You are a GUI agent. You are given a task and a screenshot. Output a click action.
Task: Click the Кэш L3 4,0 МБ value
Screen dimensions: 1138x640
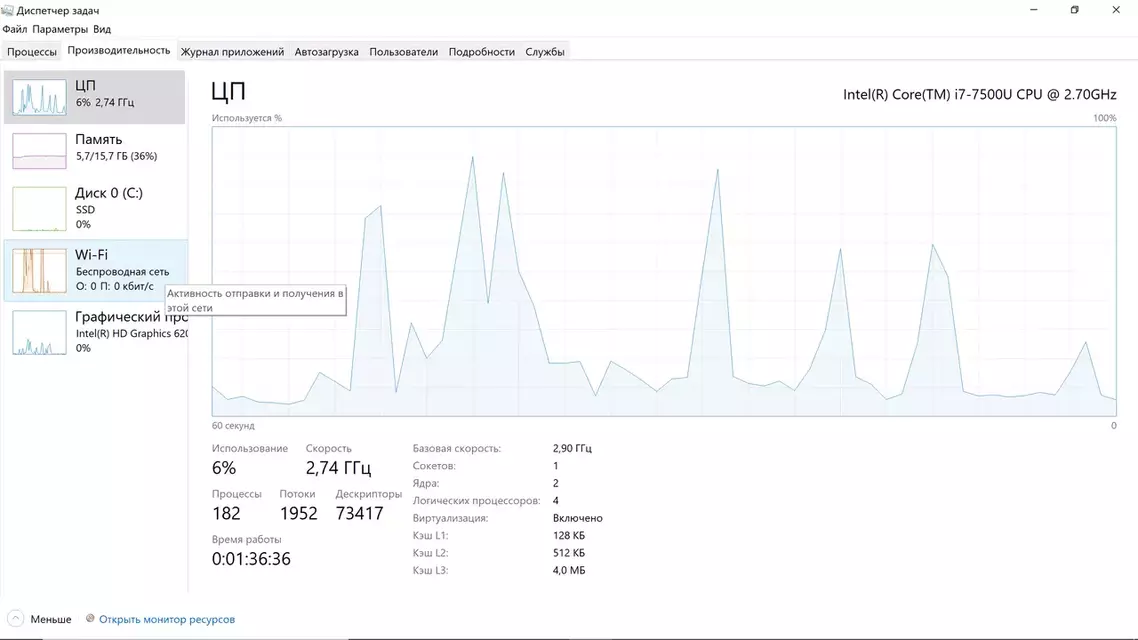[569, 570]
